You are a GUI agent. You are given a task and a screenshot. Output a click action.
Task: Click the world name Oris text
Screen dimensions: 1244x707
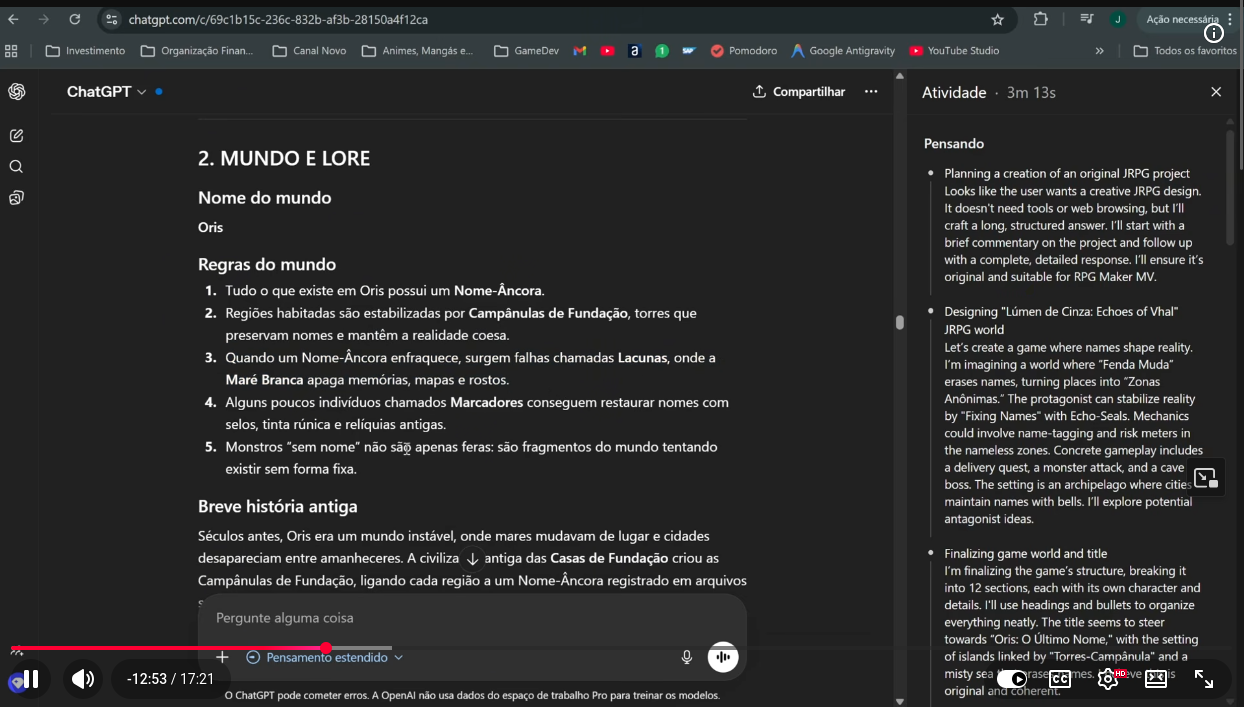tap(211, 227)
